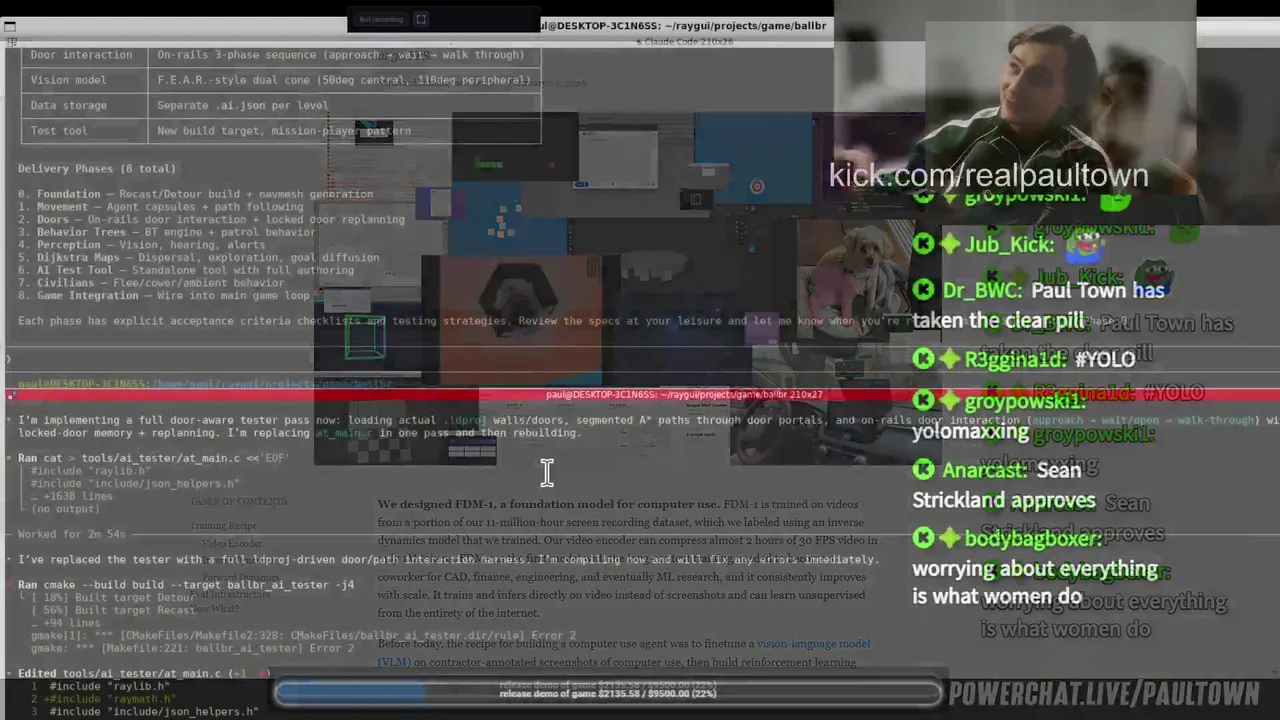Open the chat username Dr_BWC
This screenshot has width=1280, height=720.
[982, 291]
